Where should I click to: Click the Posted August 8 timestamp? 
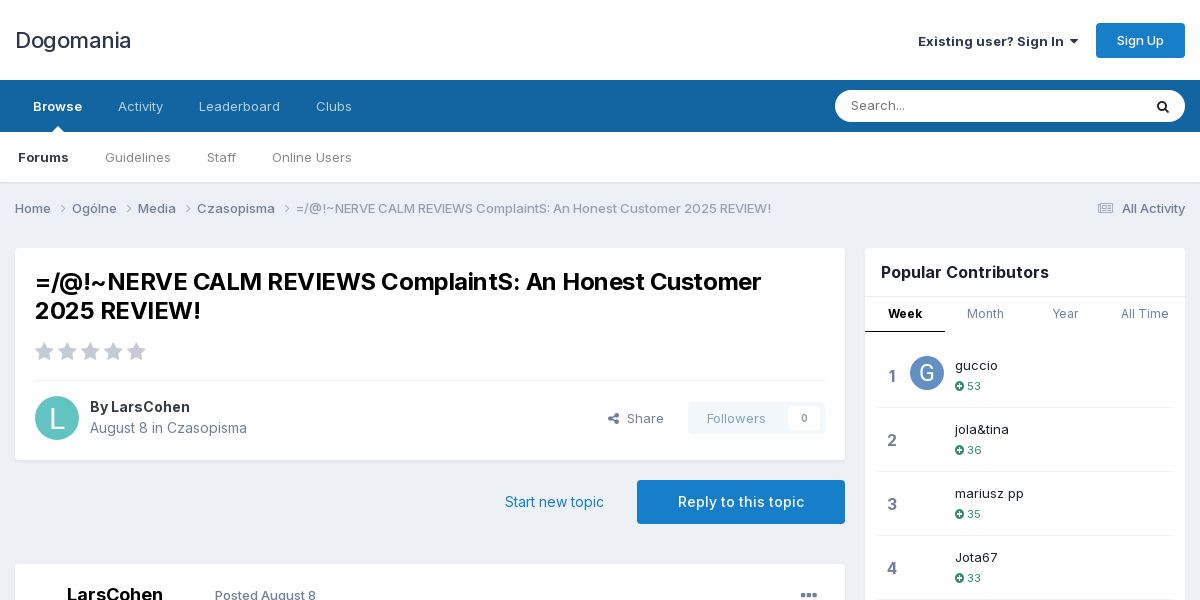pyautogui.click(x=265, y=595)
